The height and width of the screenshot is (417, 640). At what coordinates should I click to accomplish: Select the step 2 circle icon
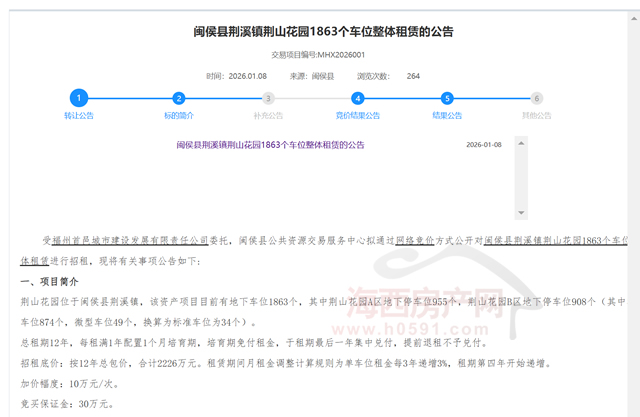pyautogui.click(x=179, y=98)
